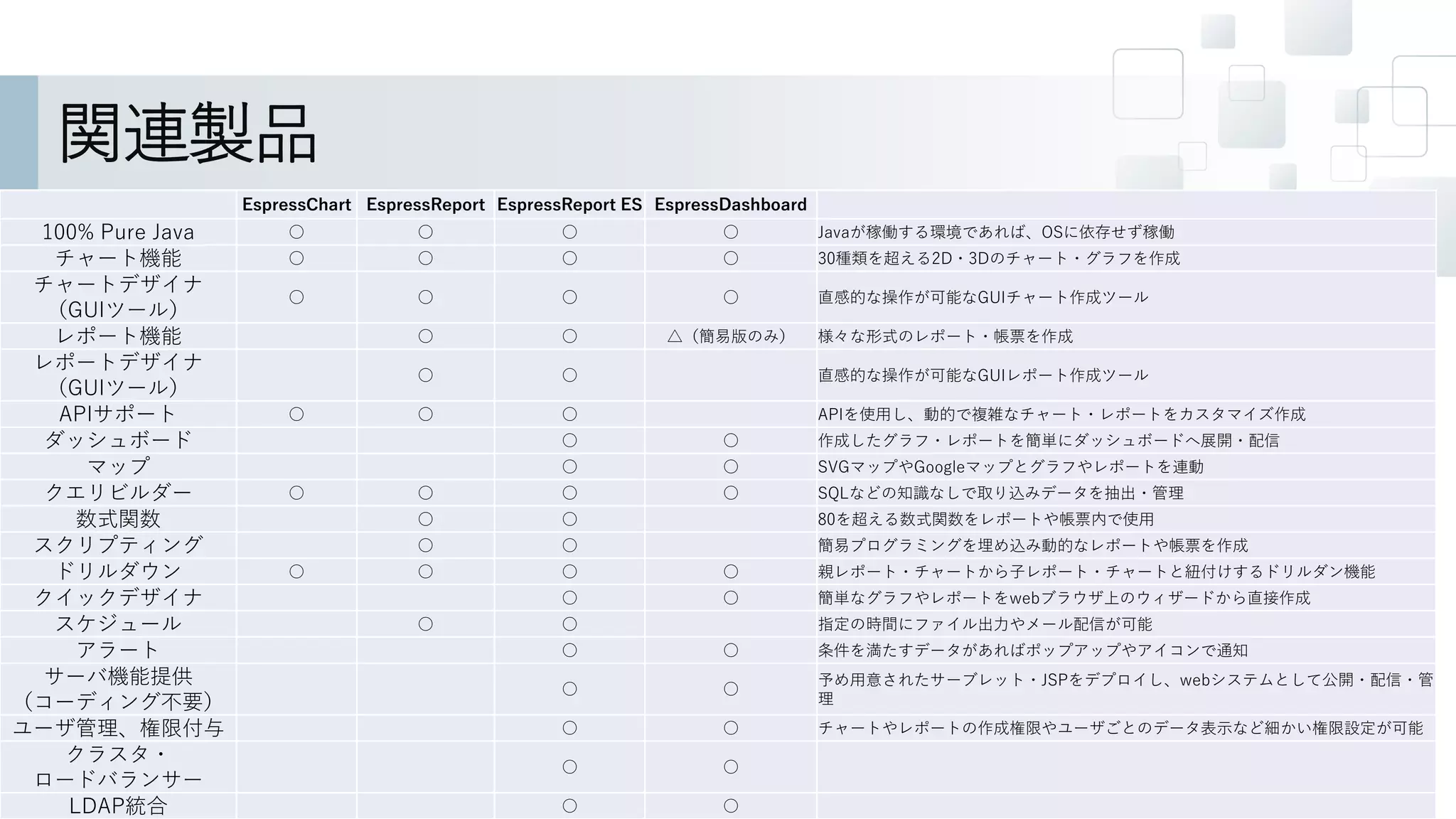
Task: Click the LDAP統合 row label
Action: click(118, 806)
